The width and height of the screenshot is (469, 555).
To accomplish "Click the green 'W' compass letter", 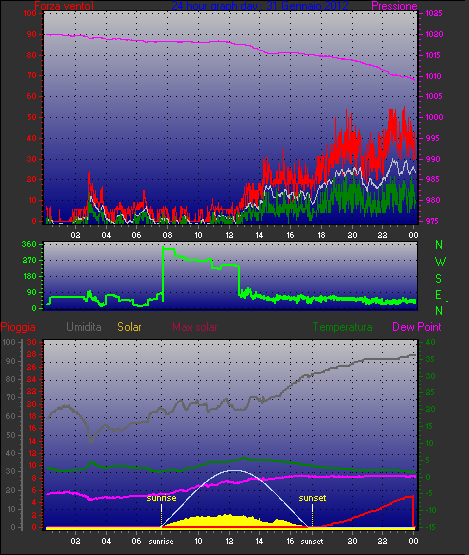I will (x=440, y=262).
